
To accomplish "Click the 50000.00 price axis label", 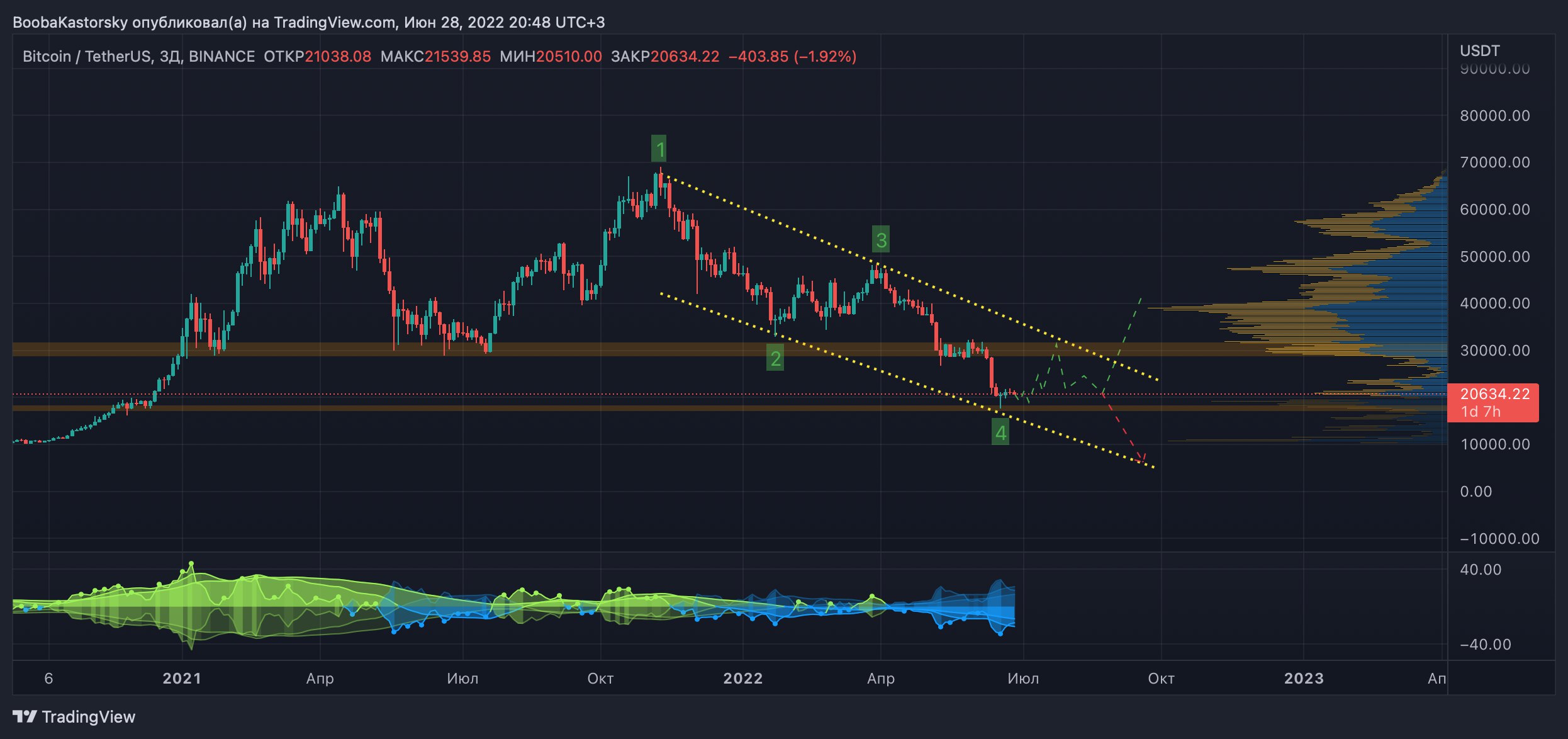I will tap(1495, 257).
